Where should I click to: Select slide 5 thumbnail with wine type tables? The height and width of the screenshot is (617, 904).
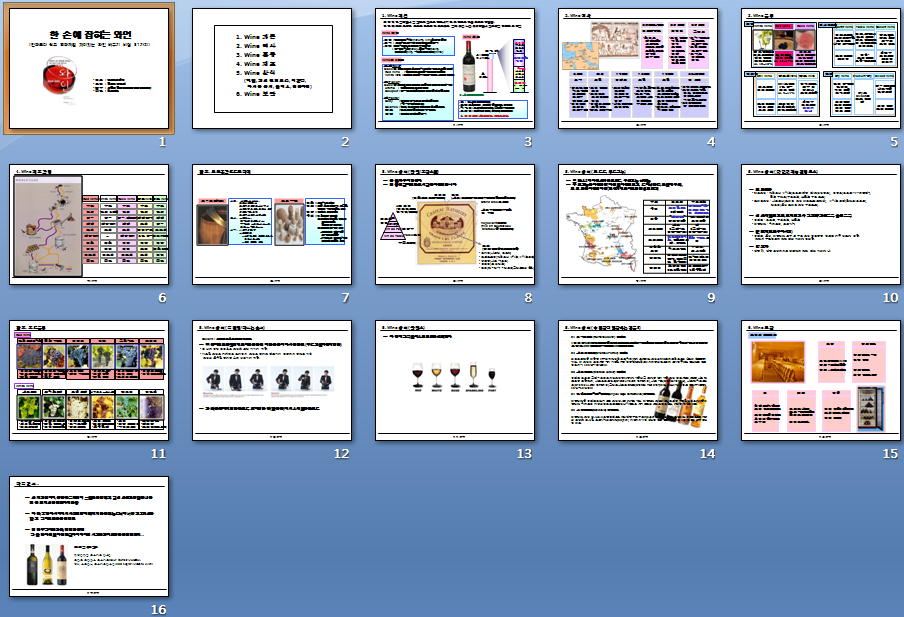pos(821,68)
